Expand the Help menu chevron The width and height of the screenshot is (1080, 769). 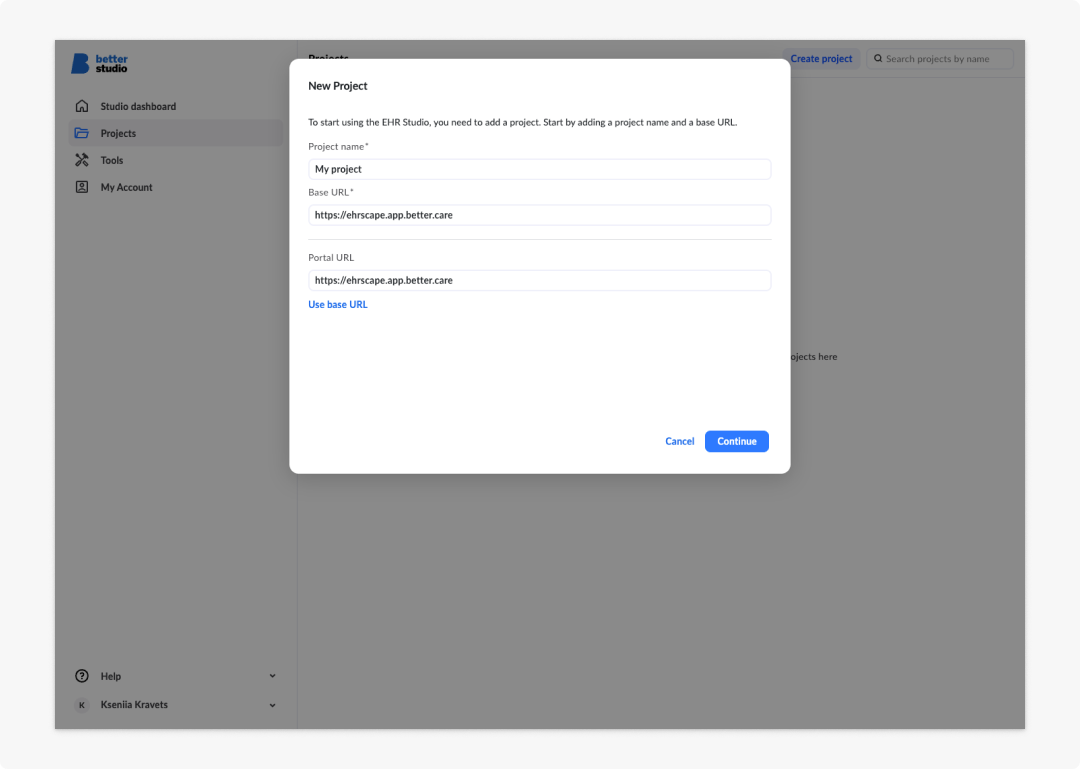[x=273, y=676]
